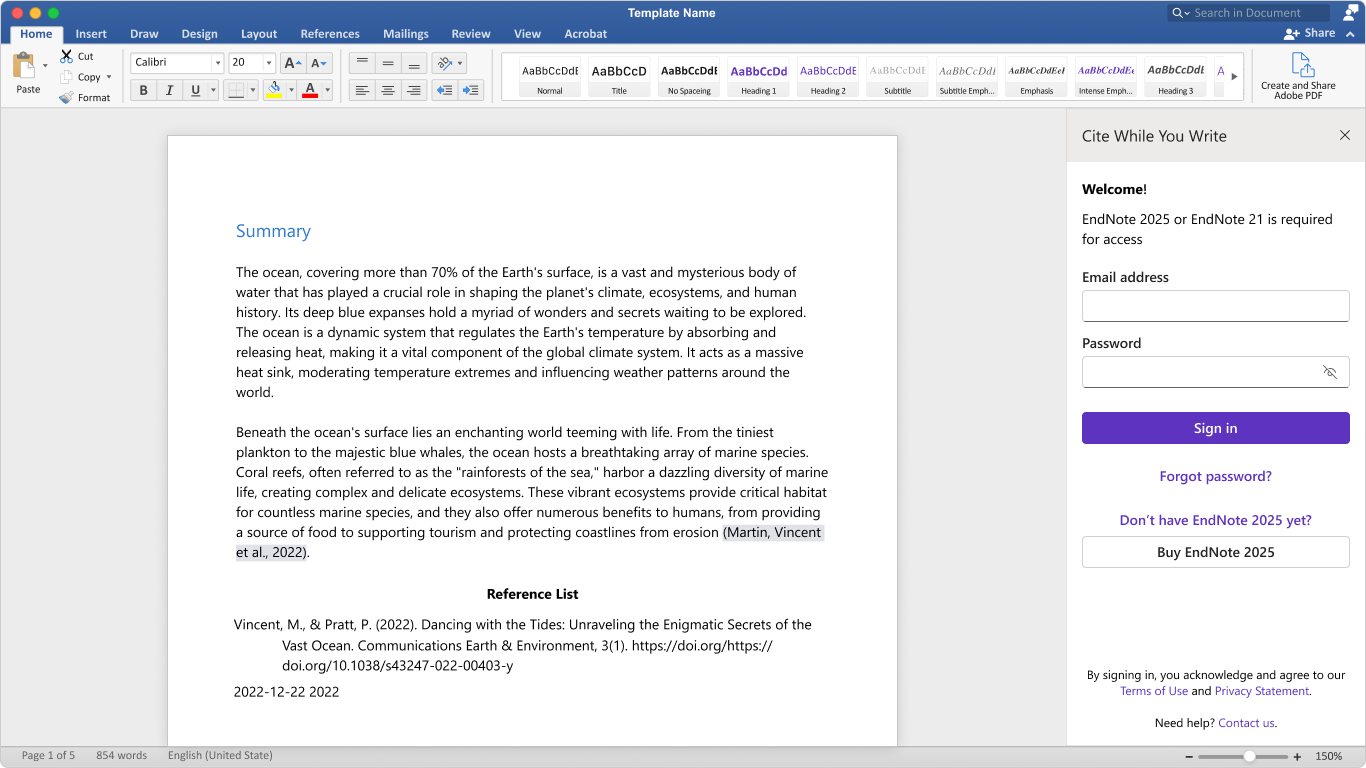Click the Search in Document box
Viewport: 1366px width, 768px height.
(x=1249, y=13)
